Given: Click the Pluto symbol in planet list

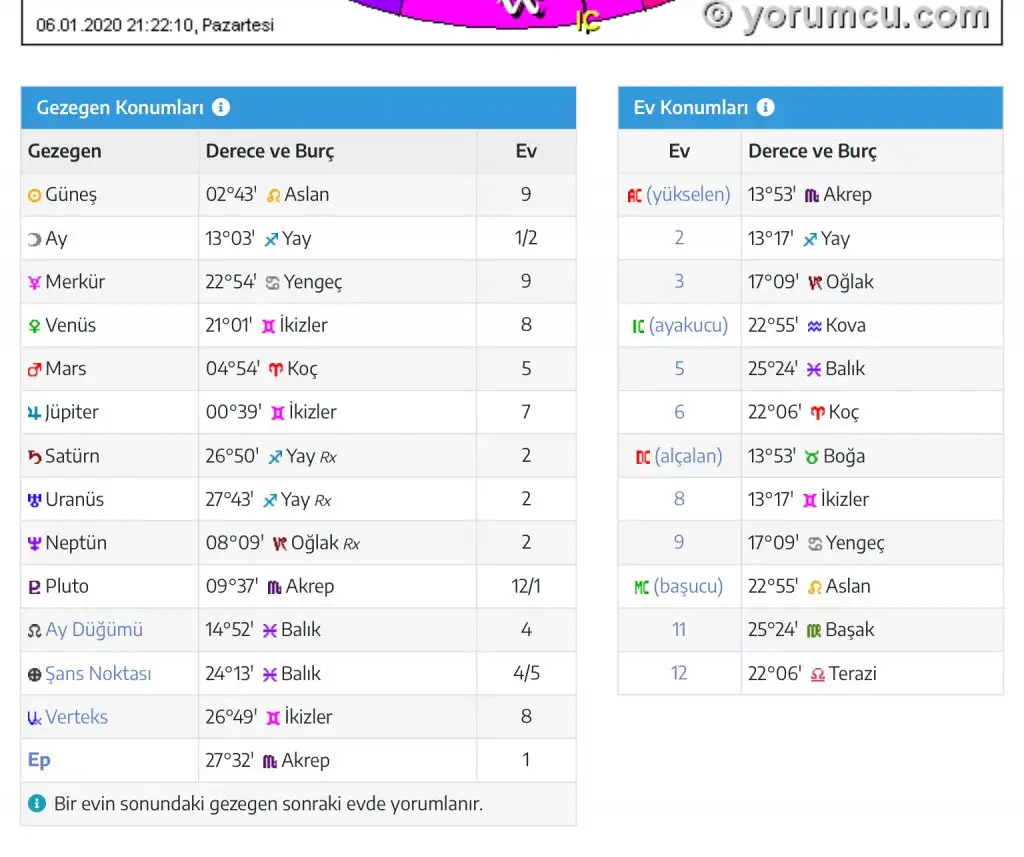Looking at the screenshot, I should (35, 587).
